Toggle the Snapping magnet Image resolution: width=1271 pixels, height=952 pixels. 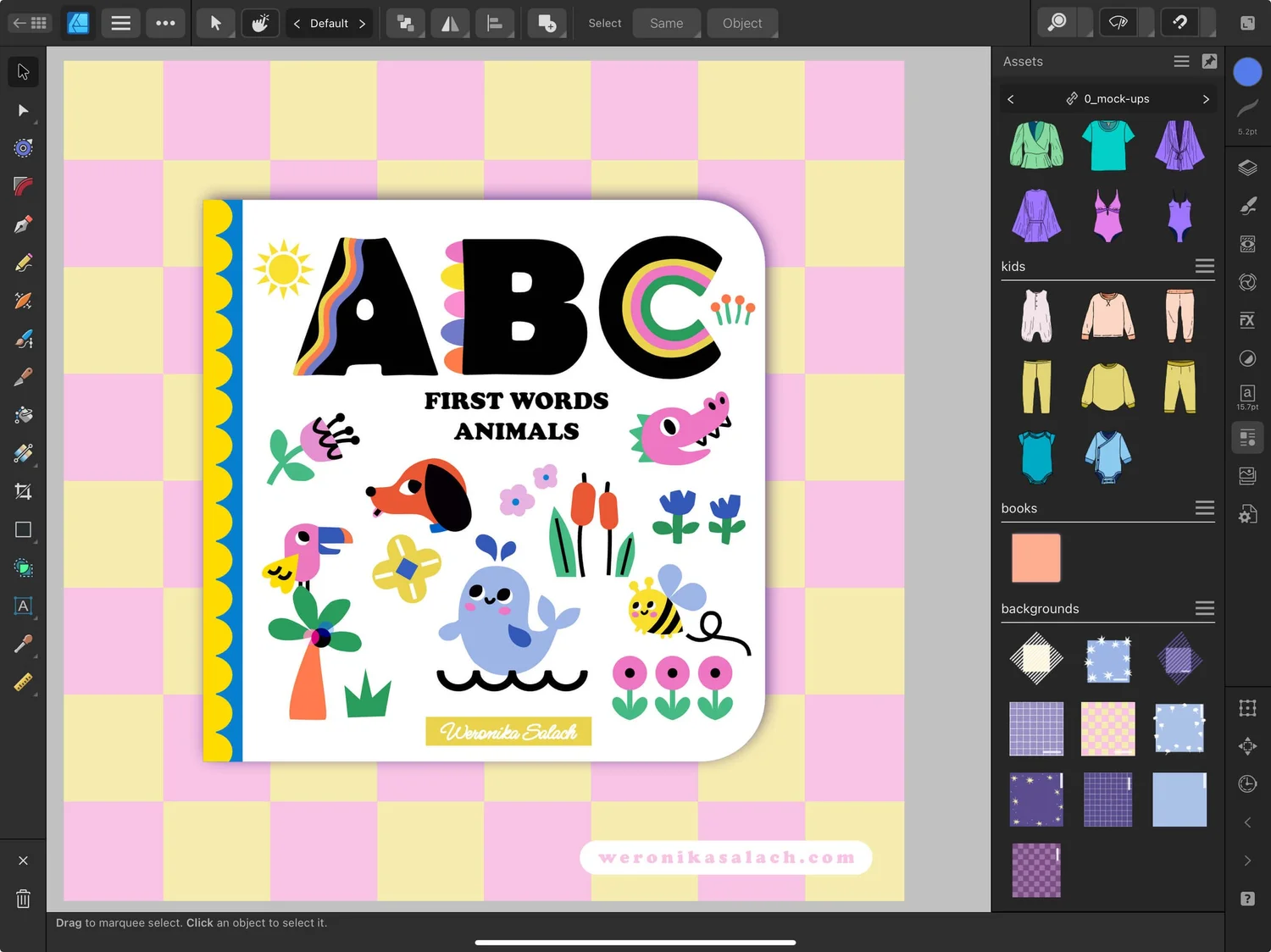pyautogui.click(x=1179, y=23)
